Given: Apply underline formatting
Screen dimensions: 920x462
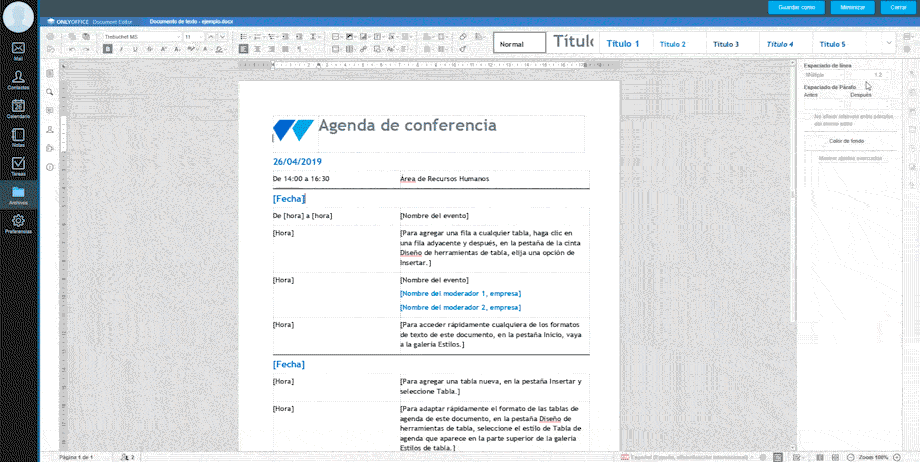Looking at the screenshot, I should (135, 49).
